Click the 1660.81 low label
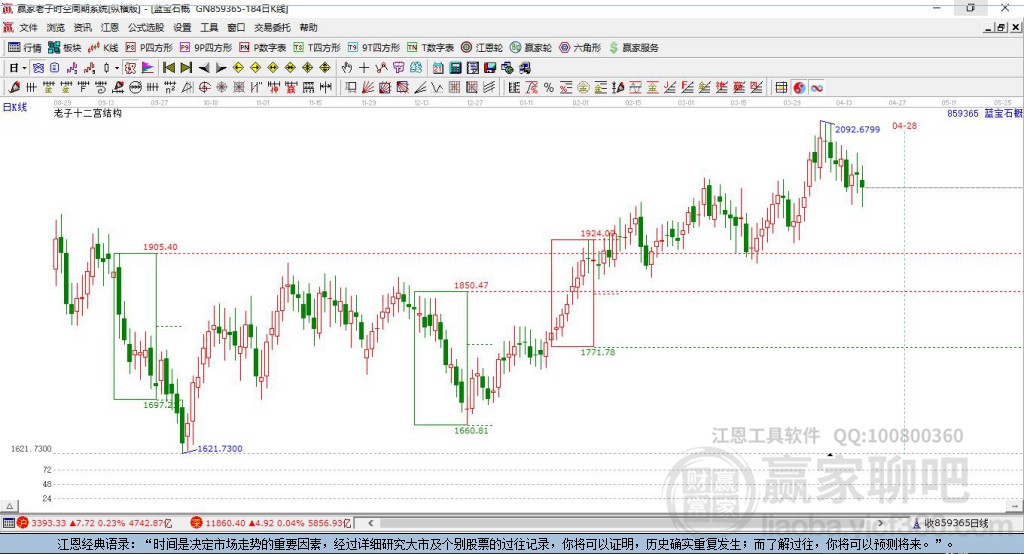The height and width of the screenshot is (554, 1024). [471, 431]
